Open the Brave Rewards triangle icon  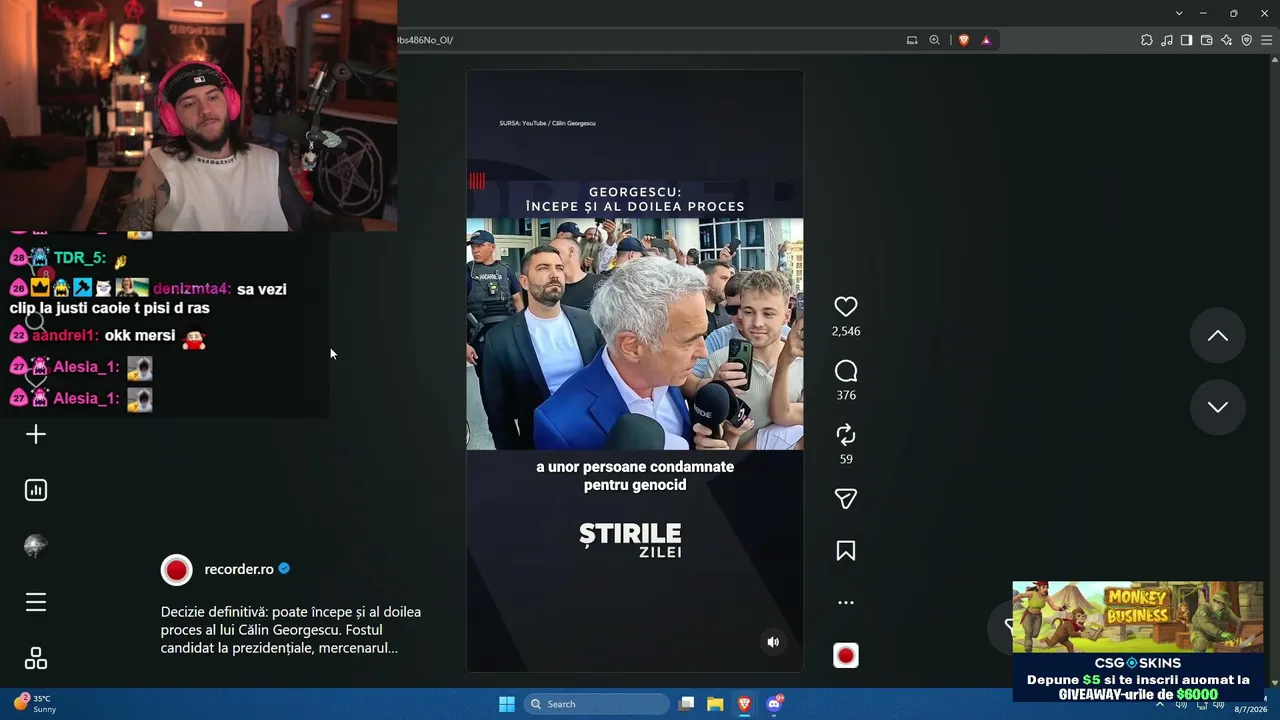[x=986, y=40]
